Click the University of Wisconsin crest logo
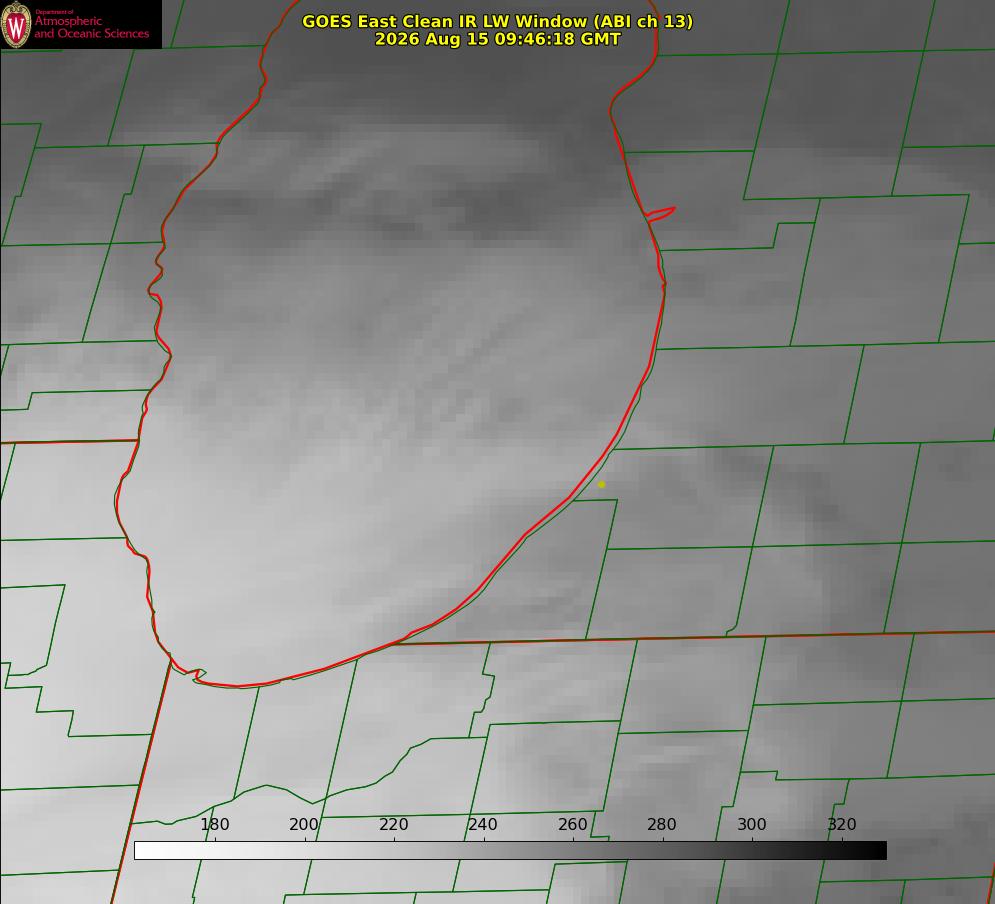This screenshot has width=995, height=904. 16,25
